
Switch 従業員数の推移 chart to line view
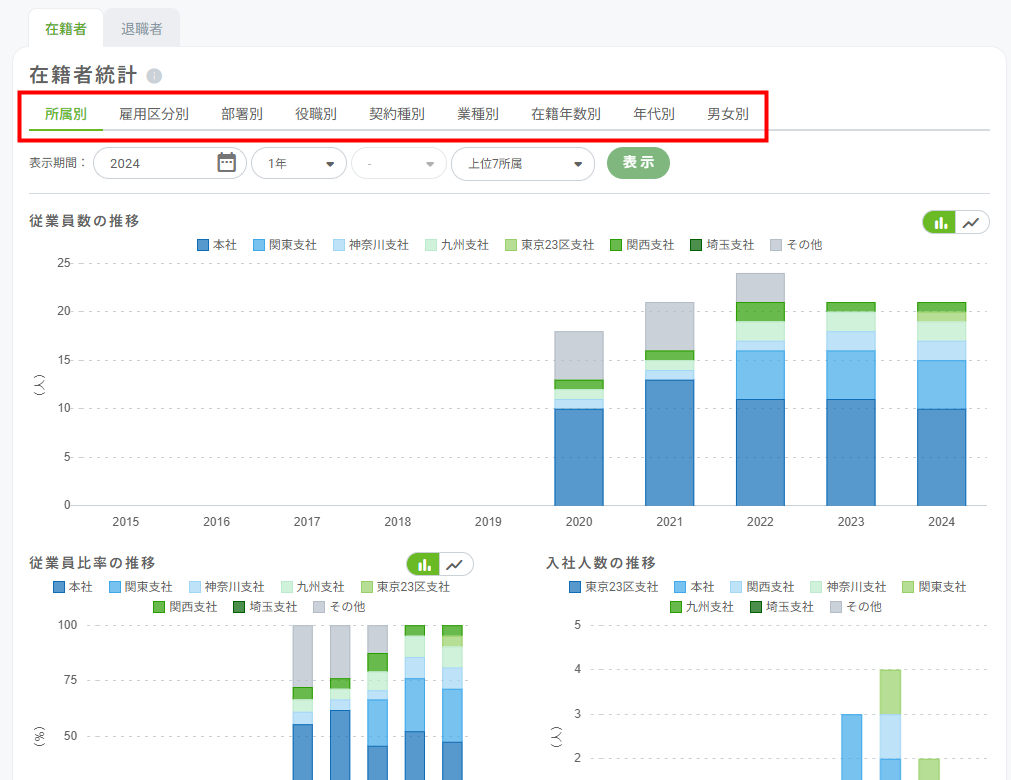pos(972,222)
